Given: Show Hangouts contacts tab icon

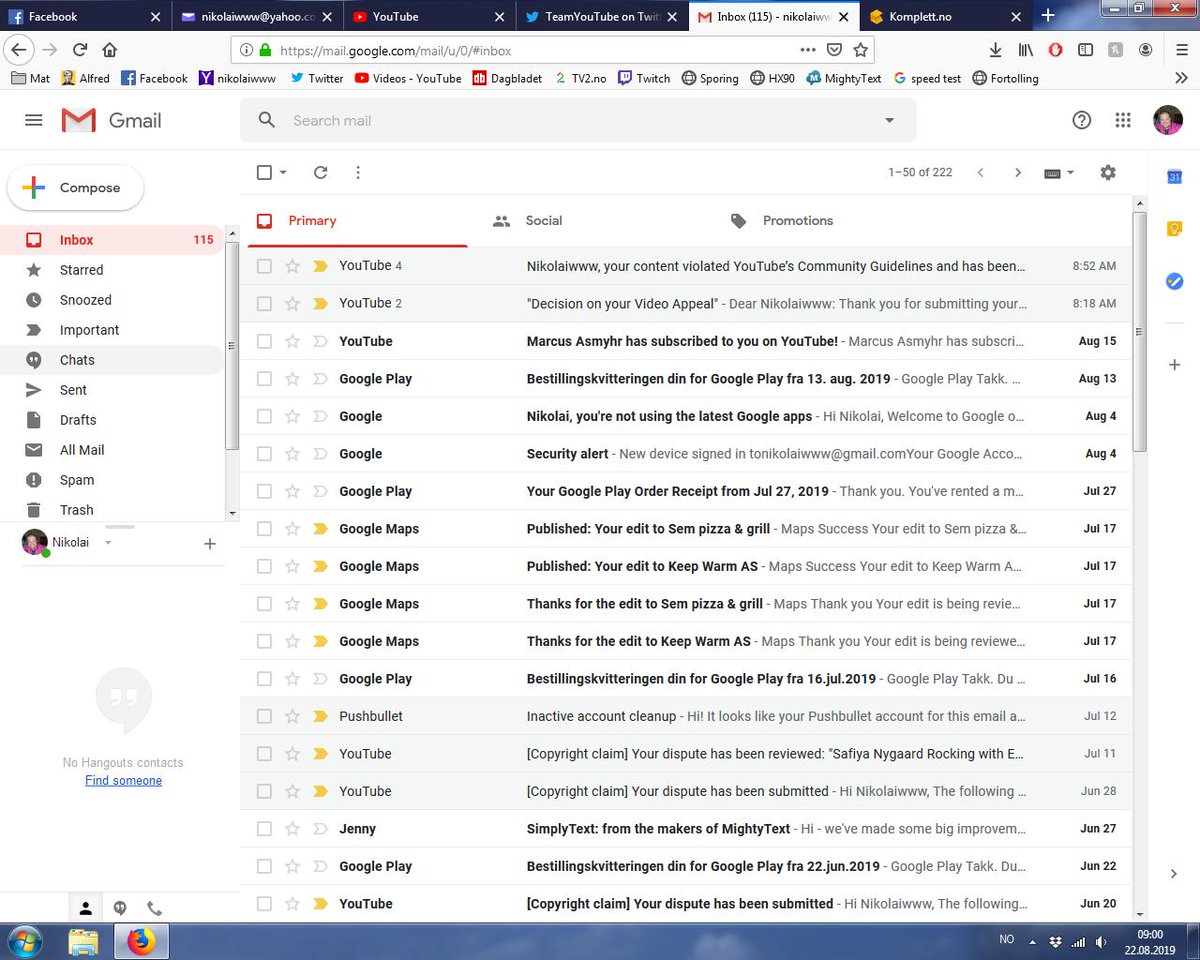Looking at the screenshot, I should tap(86, 908).
